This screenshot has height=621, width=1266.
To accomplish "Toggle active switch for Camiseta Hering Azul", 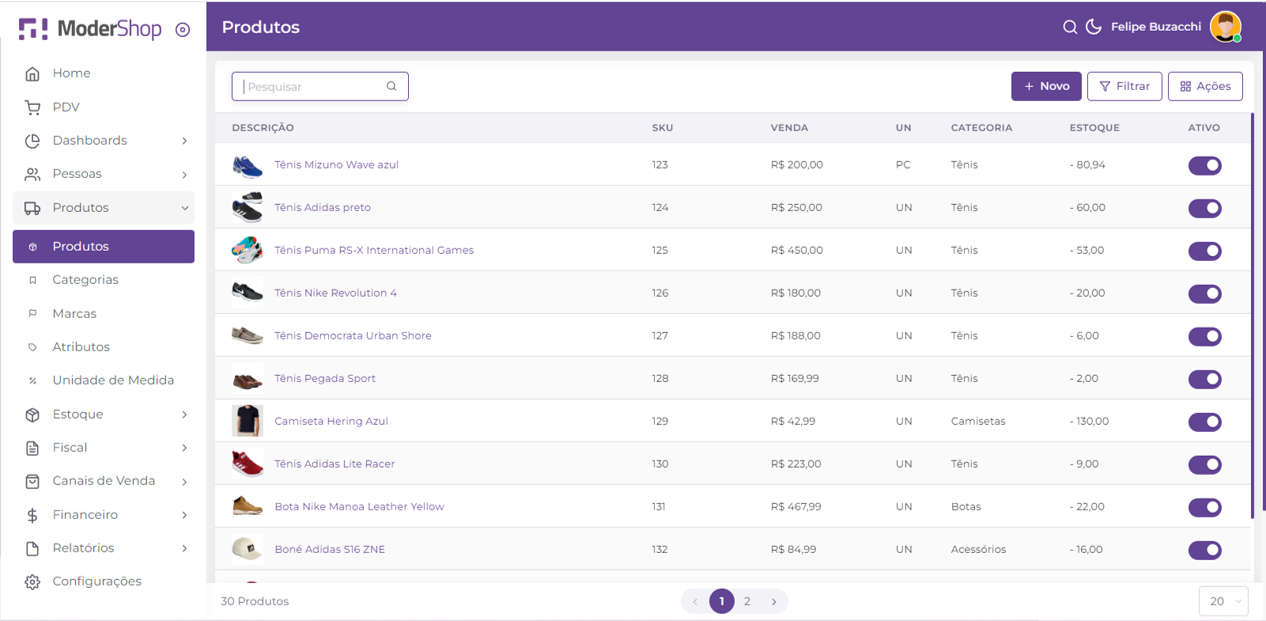I will click(x=1204, y=422).
